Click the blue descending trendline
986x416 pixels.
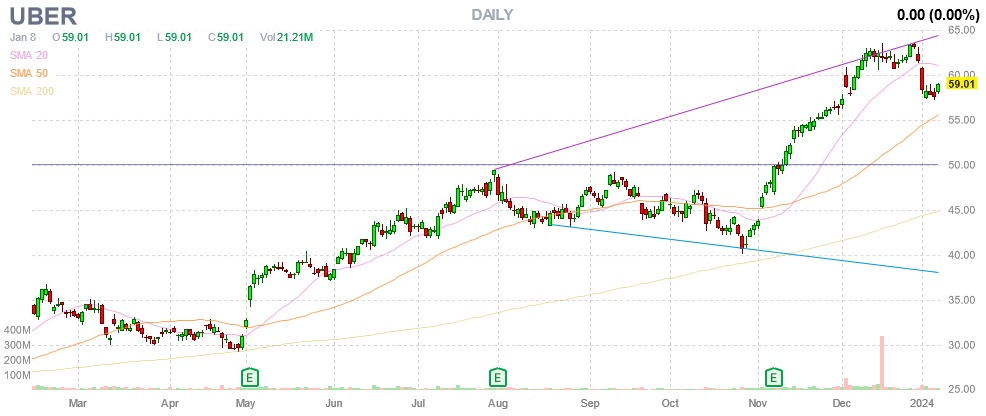point(743,248)
